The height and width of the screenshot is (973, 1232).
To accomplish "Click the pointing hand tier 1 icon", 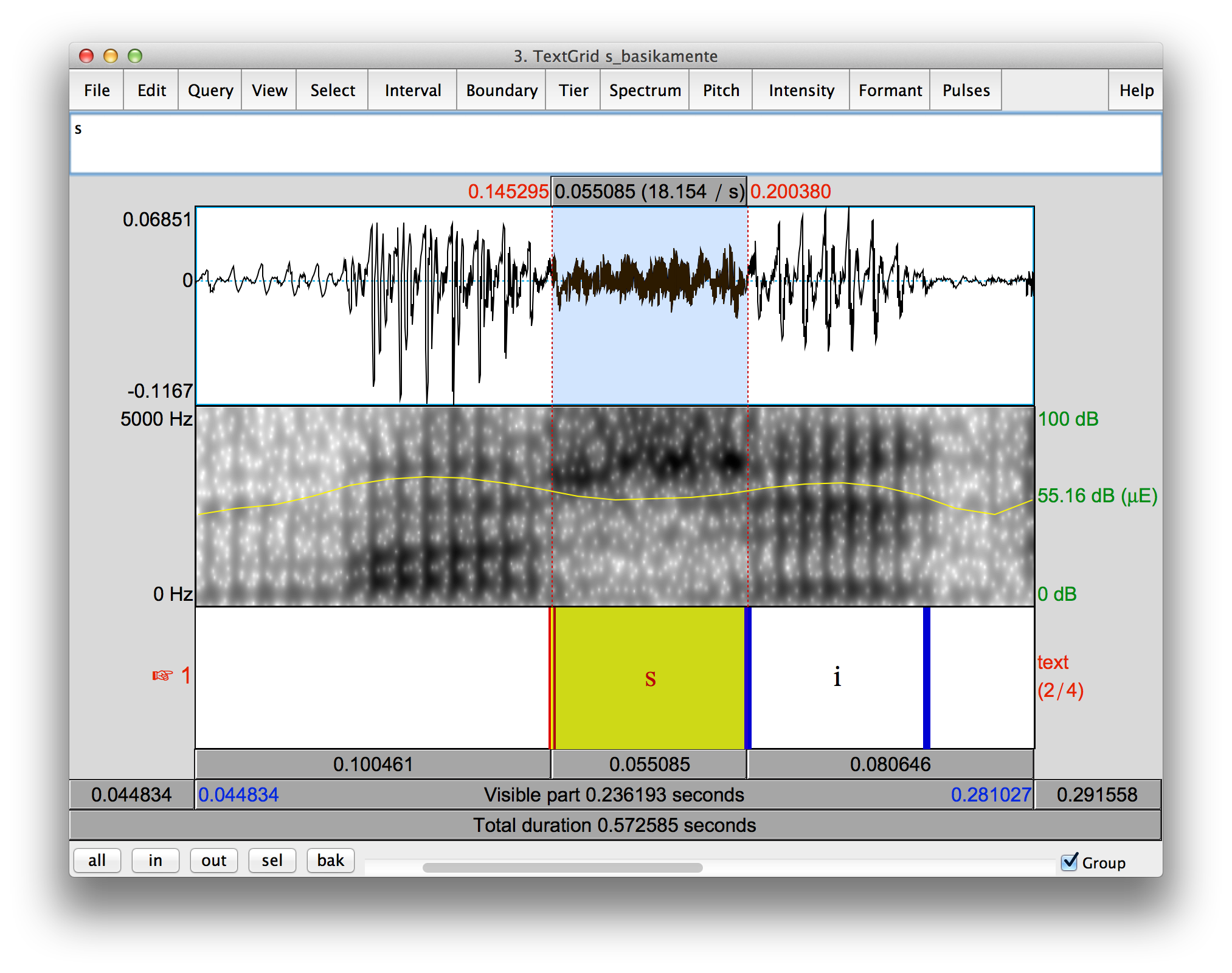I will pyautogui.click(x=162, y=676).
